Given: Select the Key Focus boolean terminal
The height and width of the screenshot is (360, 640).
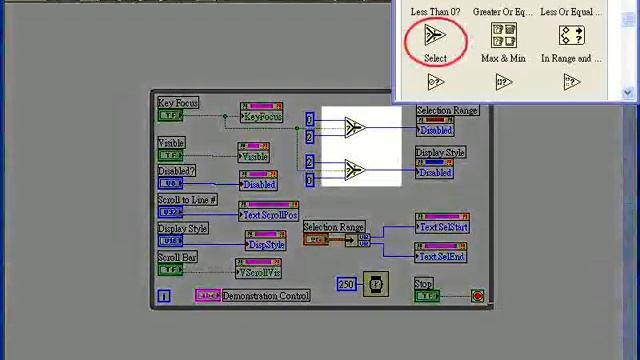Looking at the screenshot, I should [170, 116].
